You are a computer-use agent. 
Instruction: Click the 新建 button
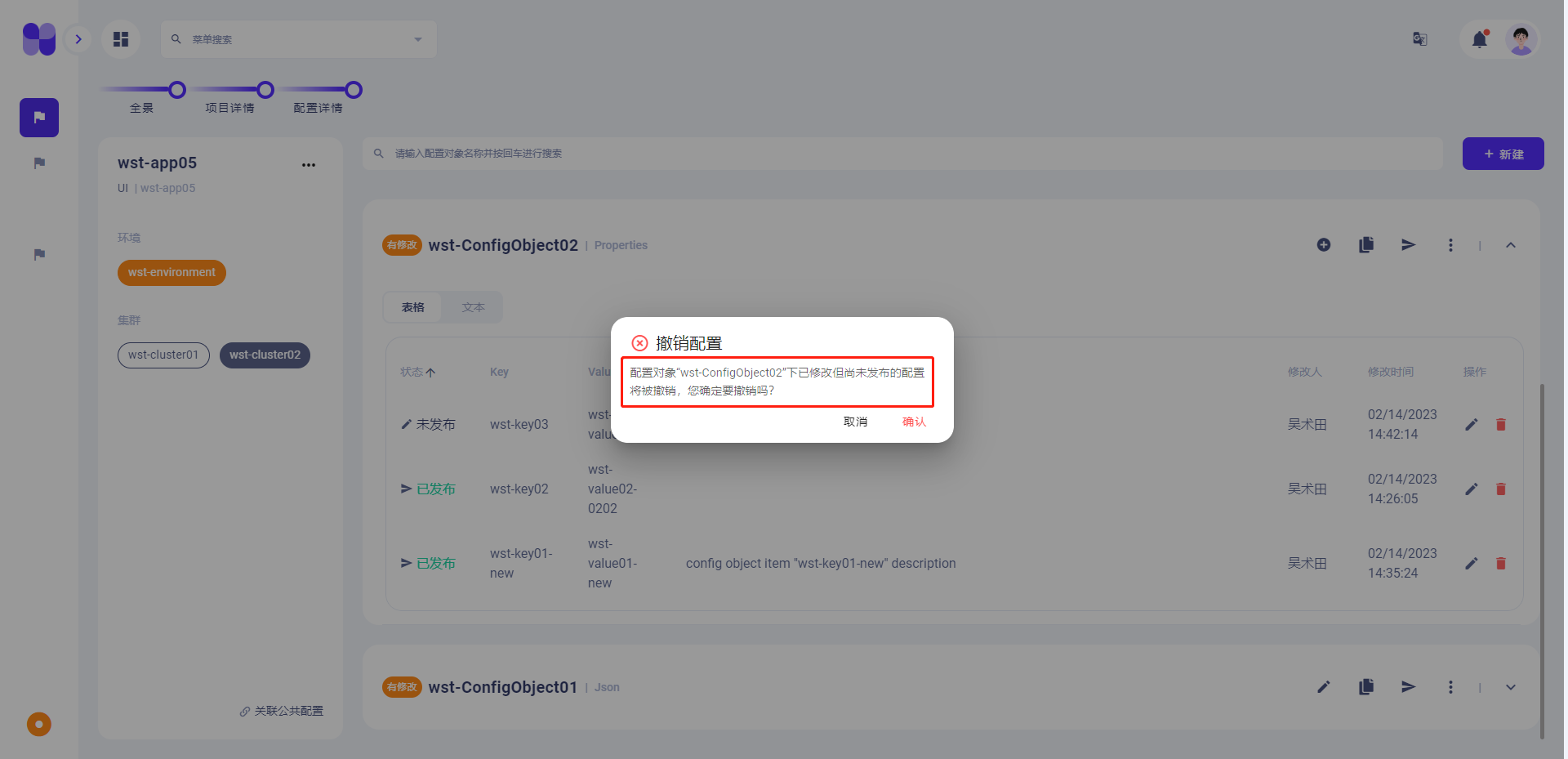(x=1503, y=154)
